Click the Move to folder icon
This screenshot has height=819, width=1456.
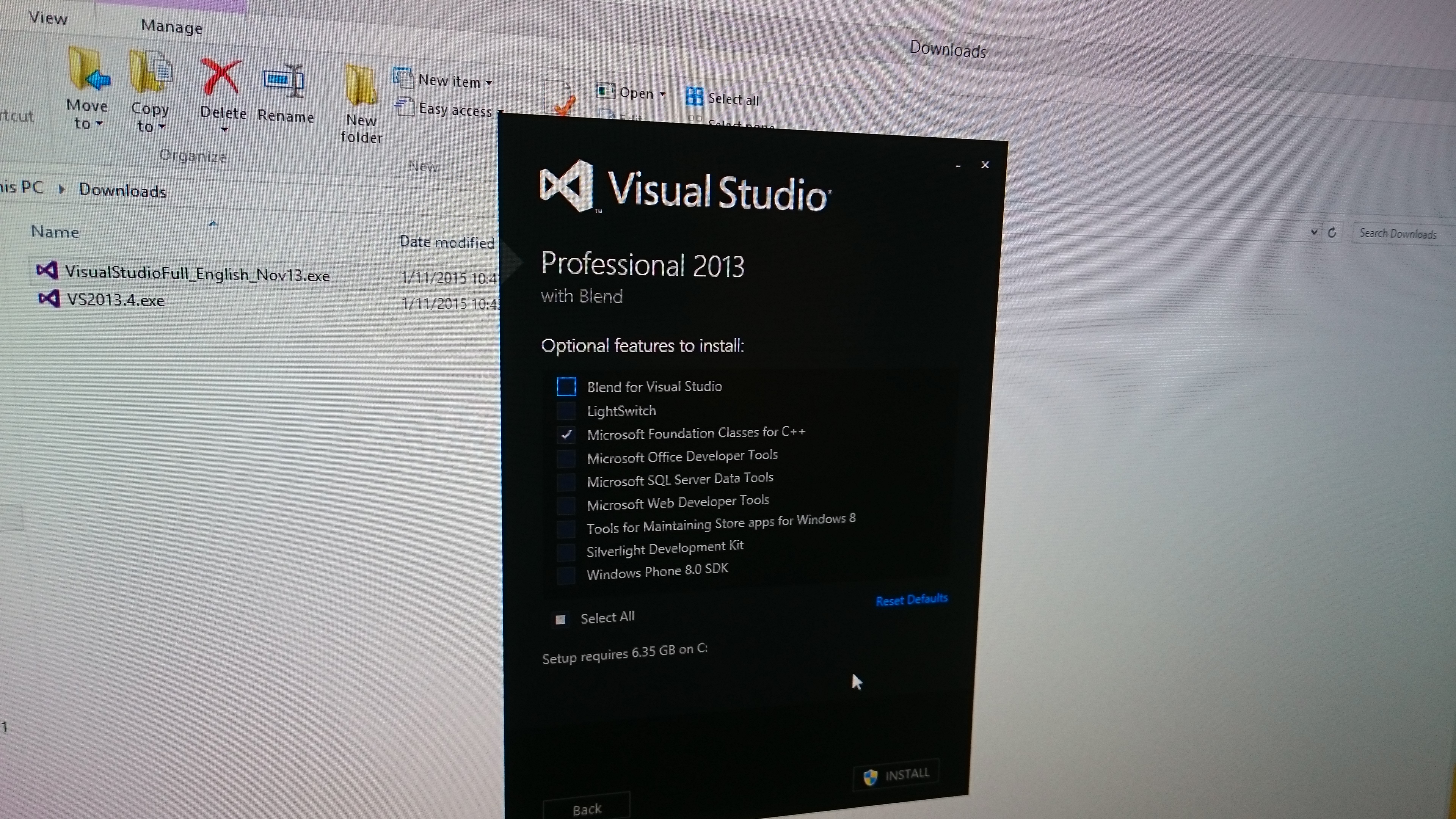click(x=89, y=69)
